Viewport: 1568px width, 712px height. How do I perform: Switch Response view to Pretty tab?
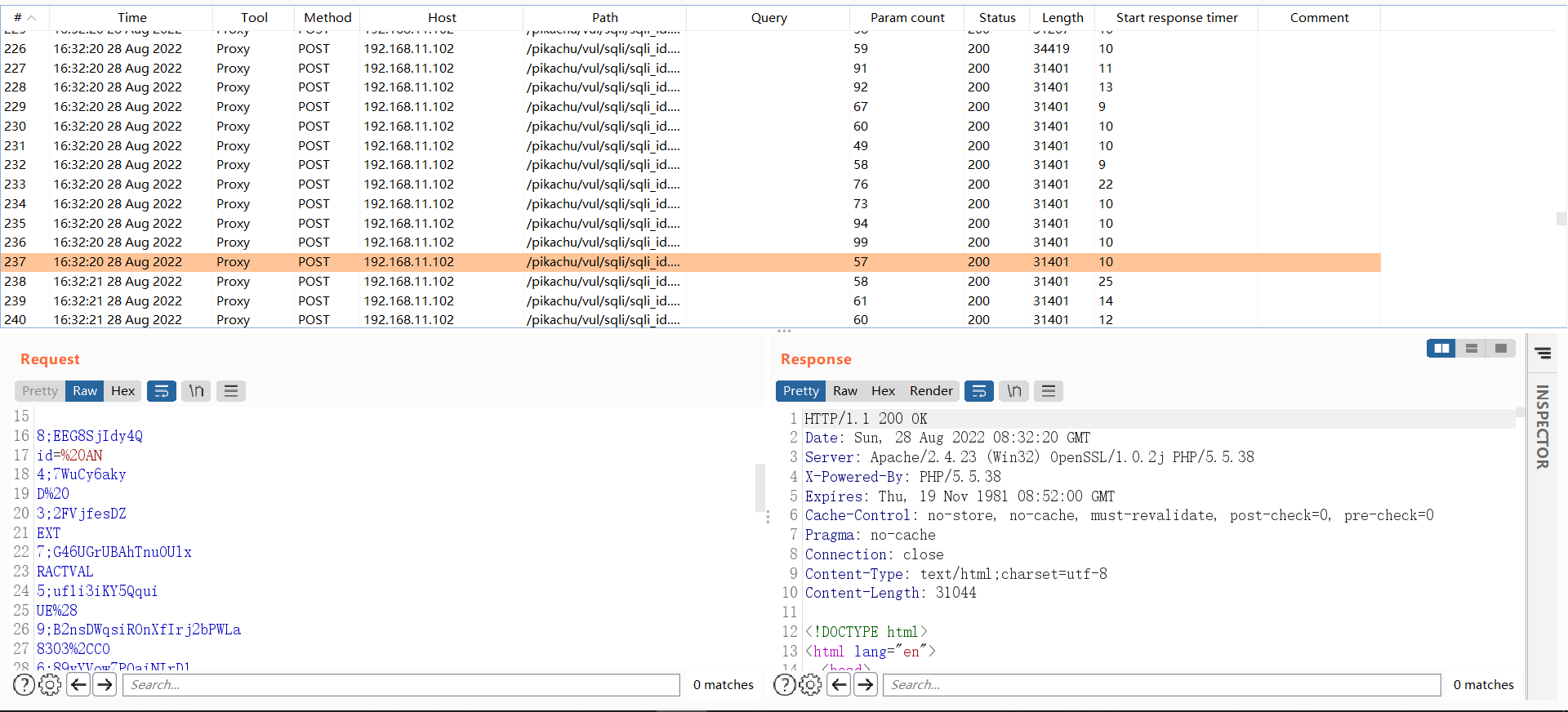[x=800, y=391]
